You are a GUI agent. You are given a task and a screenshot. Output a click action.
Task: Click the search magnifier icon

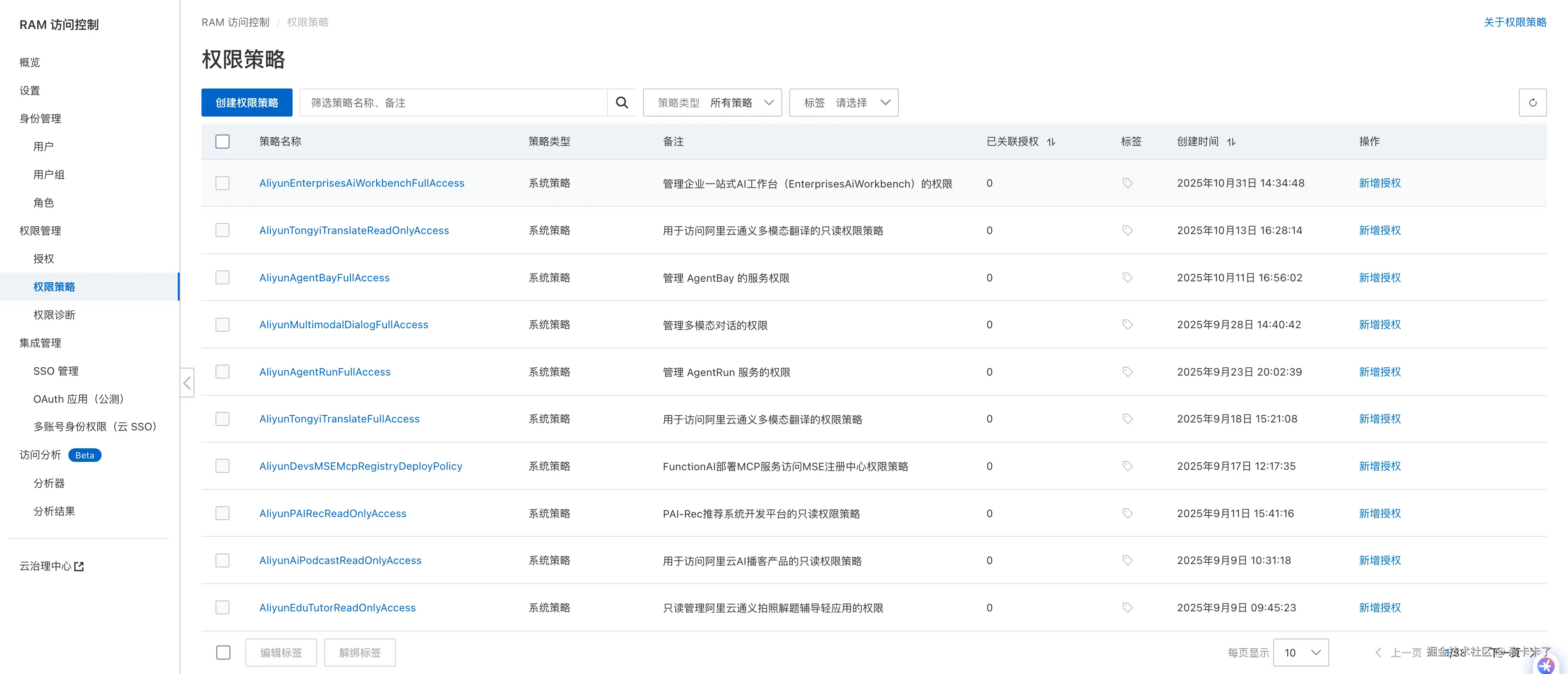[622, 103]
